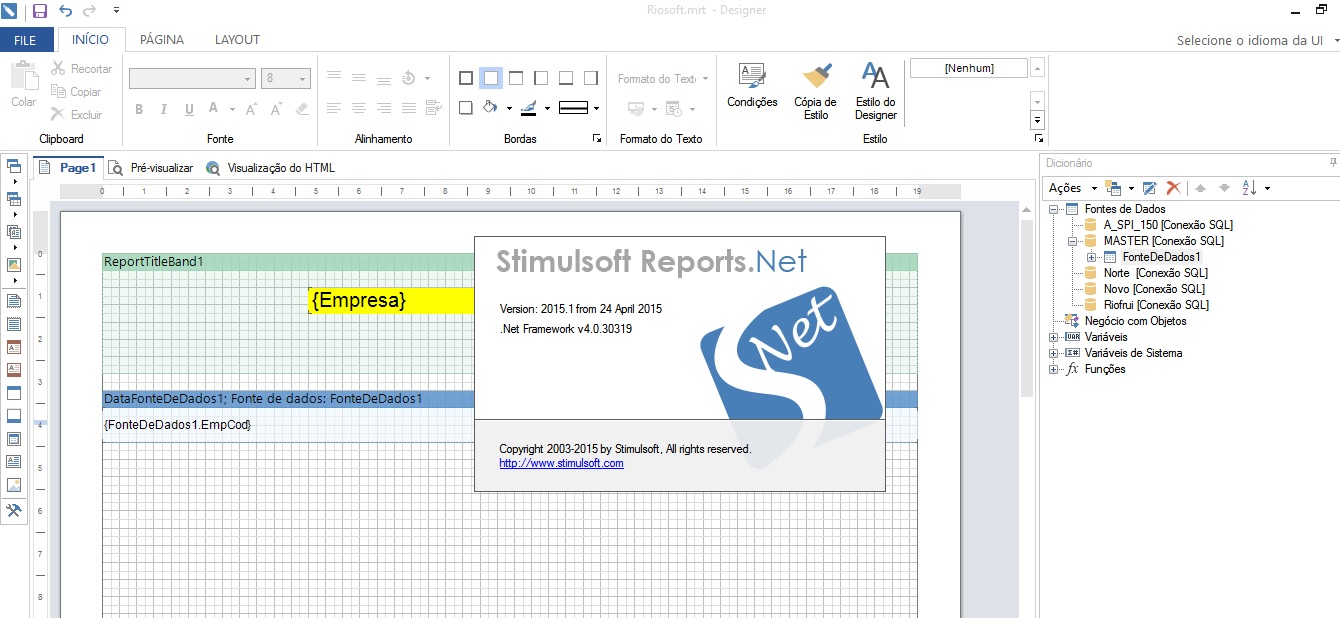Click the shadow border icon
Image resolution: width=1340 pixels, height=618 pixels.
pos(465,108)
